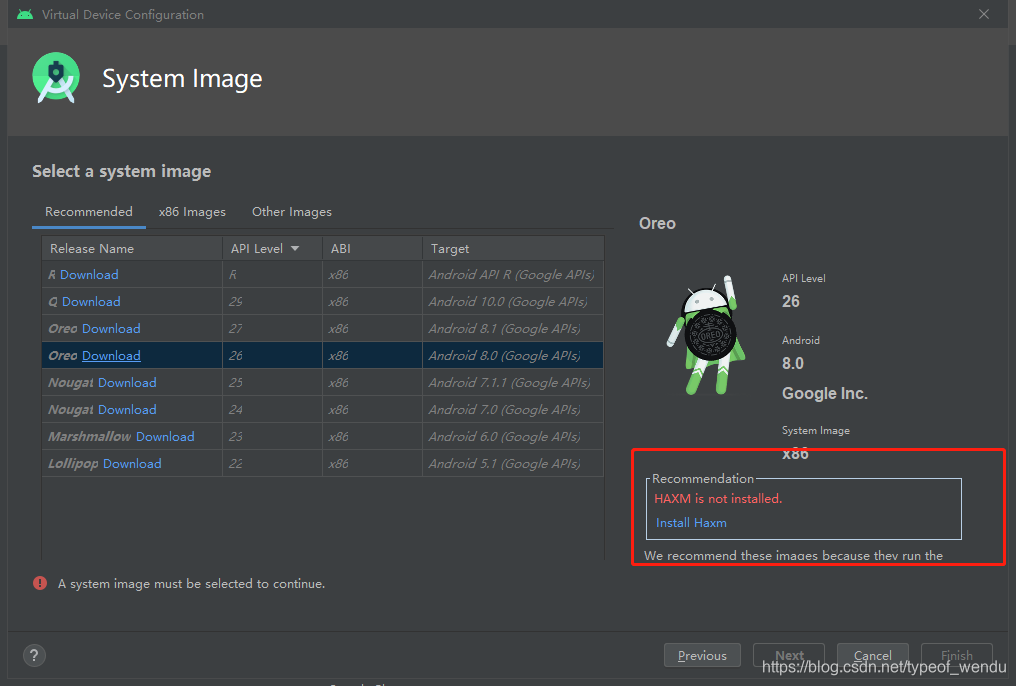Screen dimensions: 1016x686
Task: Download the Nougat API 24 image
Action: tap(128, 410)
